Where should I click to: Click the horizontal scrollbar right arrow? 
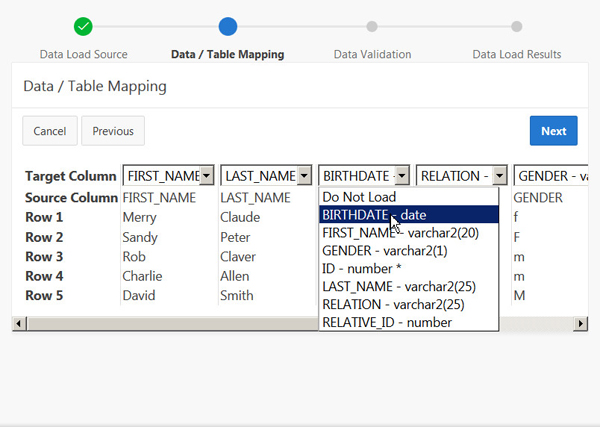580,324
